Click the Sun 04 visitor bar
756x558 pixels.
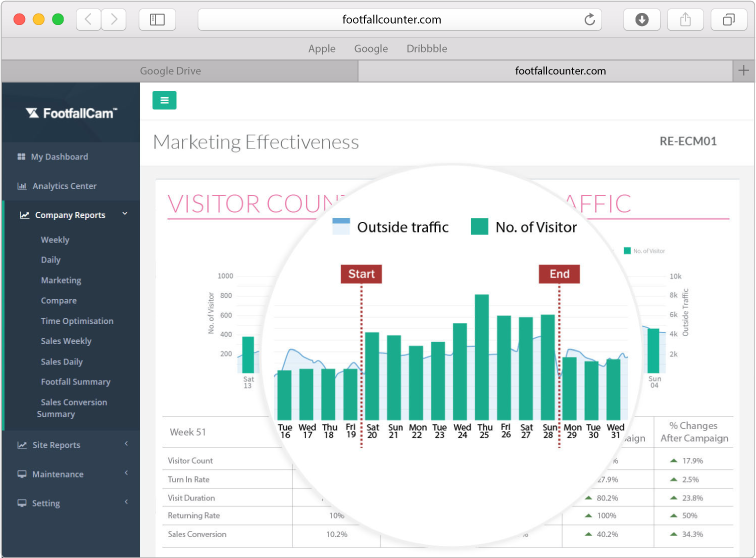pos(653,351)
